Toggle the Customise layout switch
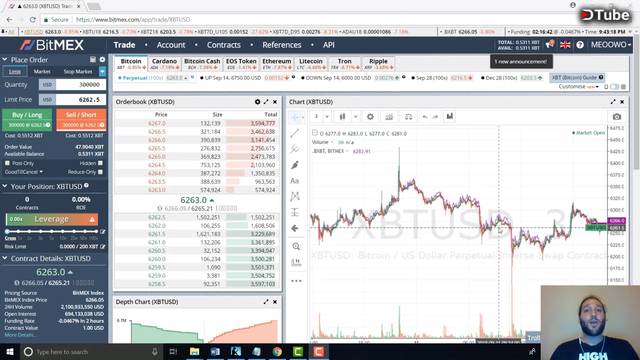Image resolution: width=640 pixels, height=360 pixels. click(x=614, y=87)
